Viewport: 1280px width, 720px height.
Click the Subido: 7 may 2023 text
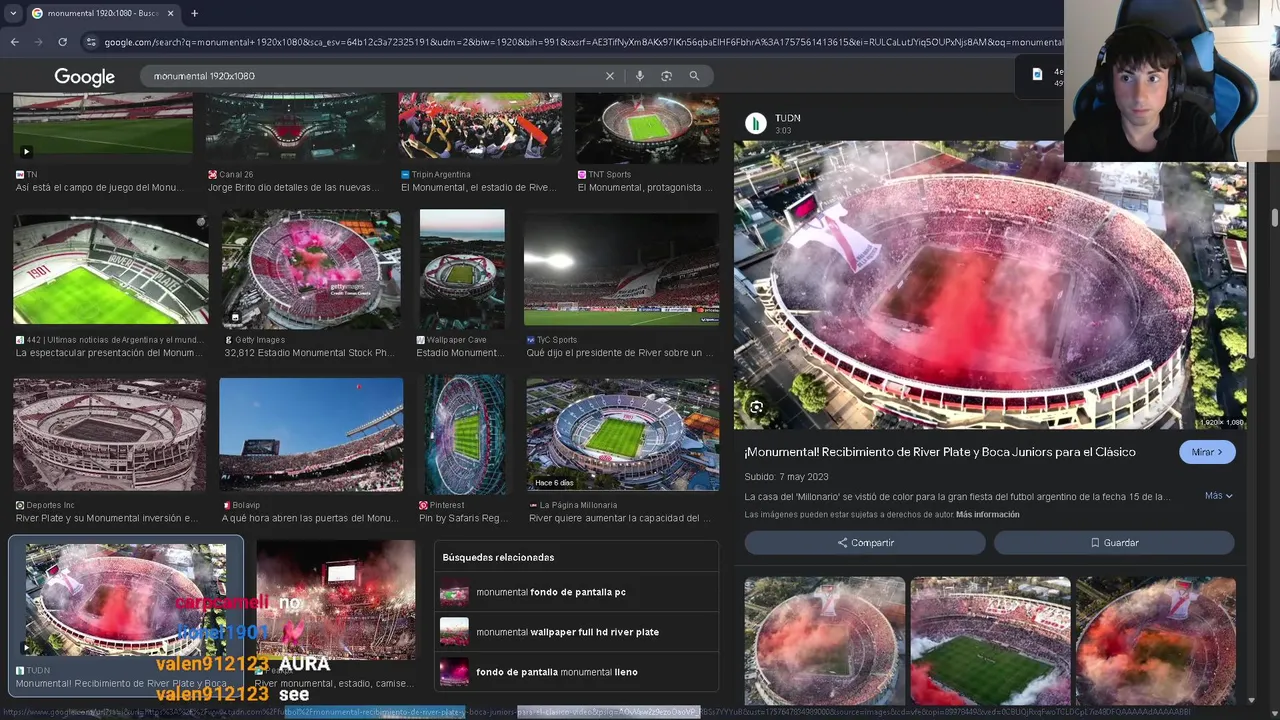786,477
